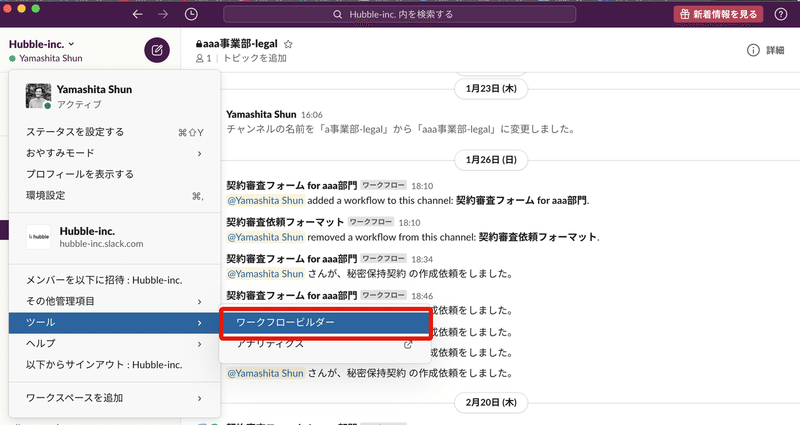Star the aaa事業部-legal channel

coord(288,44)
